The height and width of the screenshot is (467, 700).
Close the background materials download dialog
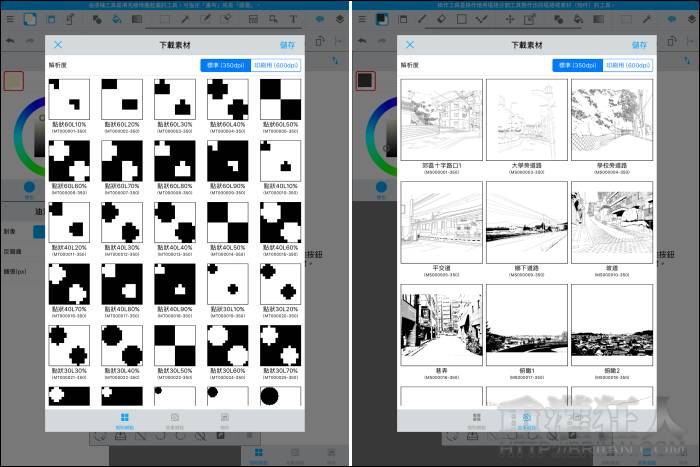(x=410, y=45)
